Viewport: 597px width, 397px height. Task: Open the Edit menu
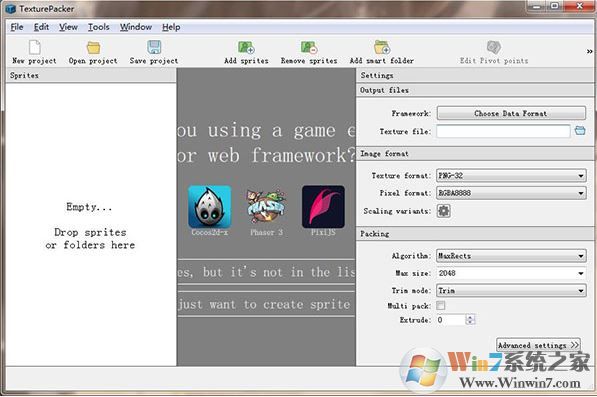coord(41,27)
